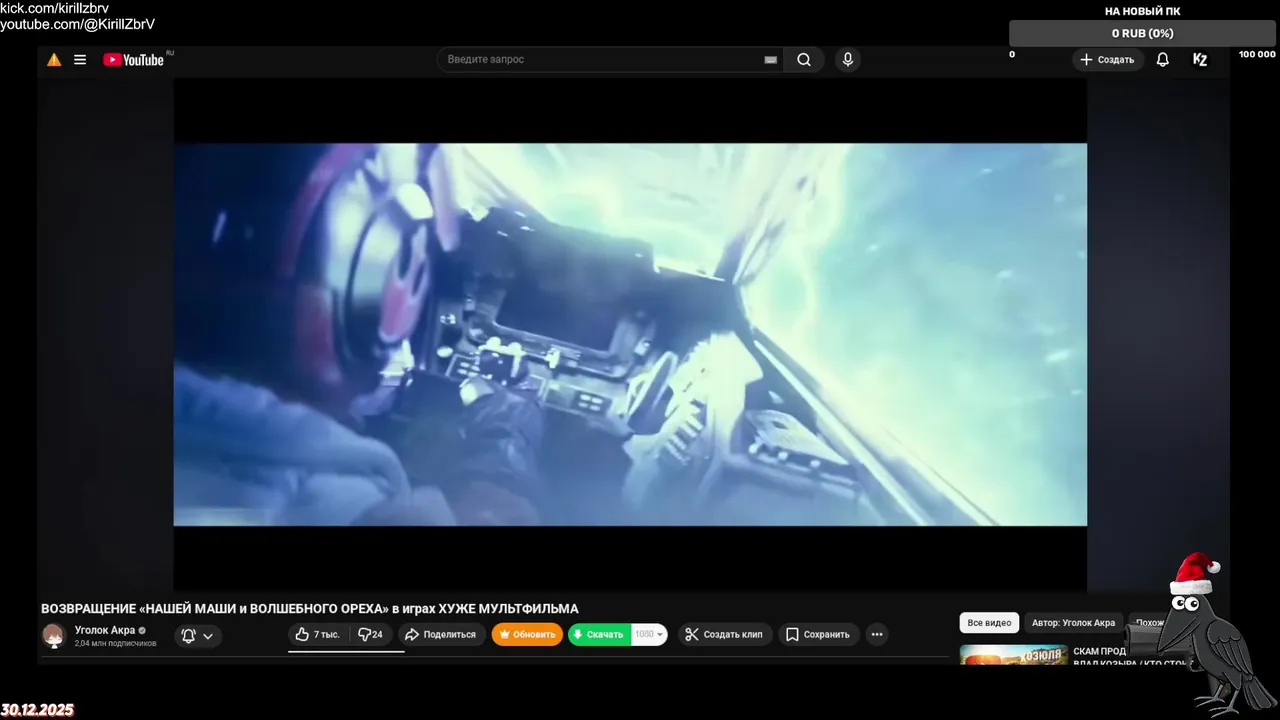Screen dimensions: 1280x720
Task: Start voice search with microphone
Action: coord(848,60)
